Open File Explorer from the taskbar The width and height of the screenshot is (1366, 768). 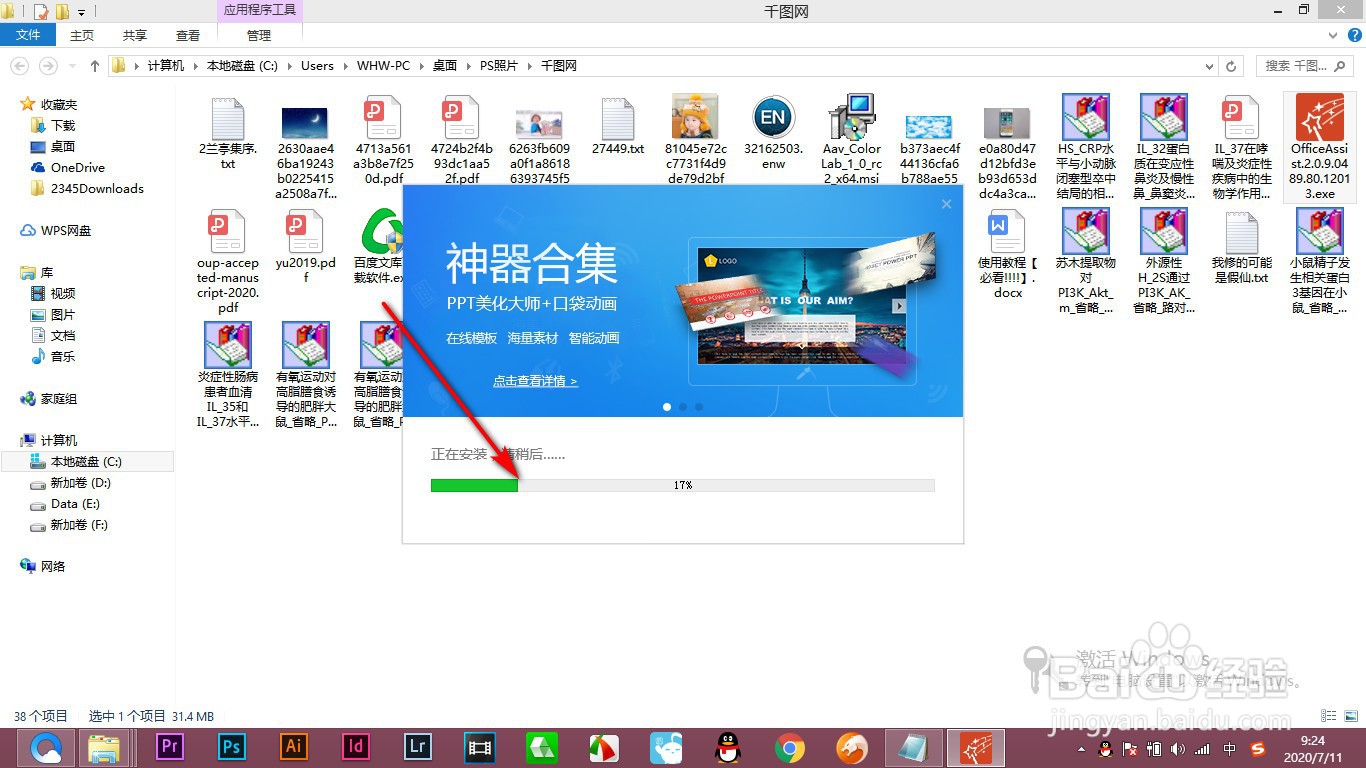click(105, 747)
